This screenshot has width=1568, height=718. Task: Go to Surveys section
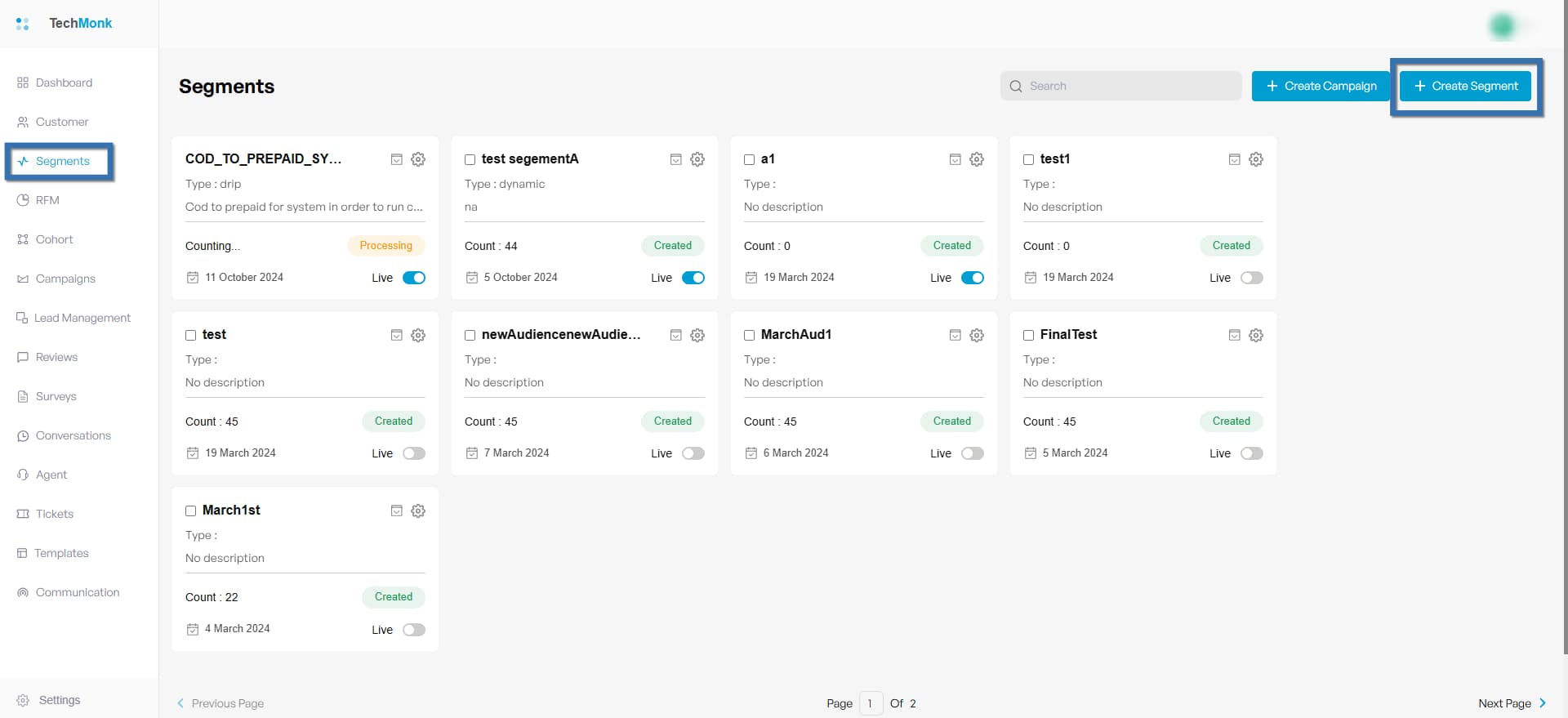pyautogui.click(x=47, y=396)
